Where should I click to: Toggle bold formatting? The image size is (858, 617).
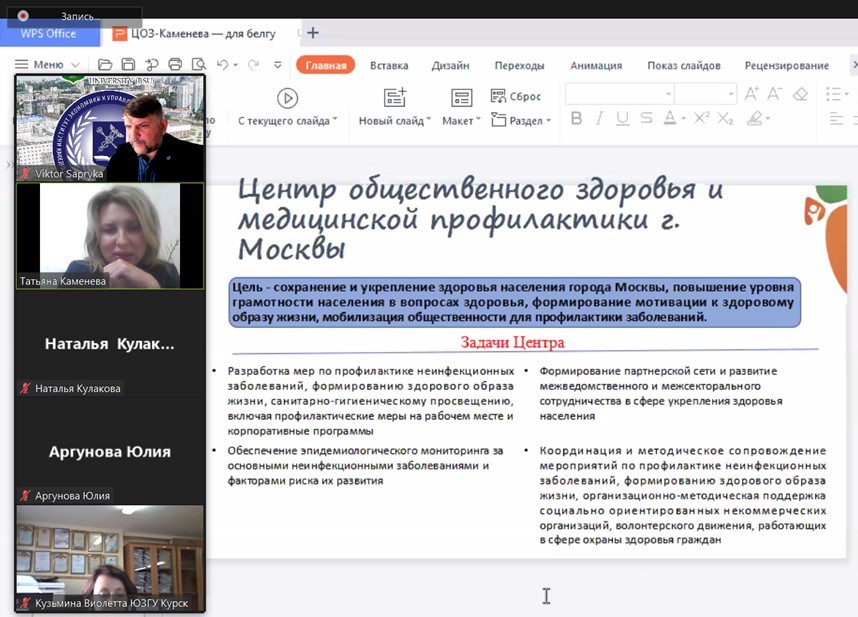click(x=576, y=119)
